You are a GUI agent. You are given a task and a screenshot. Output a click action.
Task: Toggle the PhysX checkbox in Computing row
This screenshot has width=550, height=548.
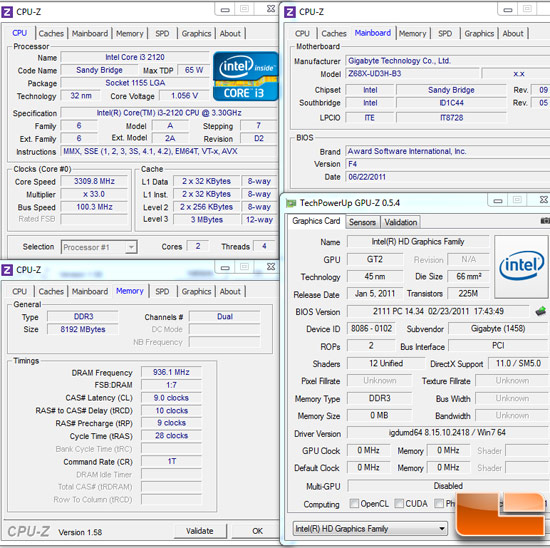439,503
